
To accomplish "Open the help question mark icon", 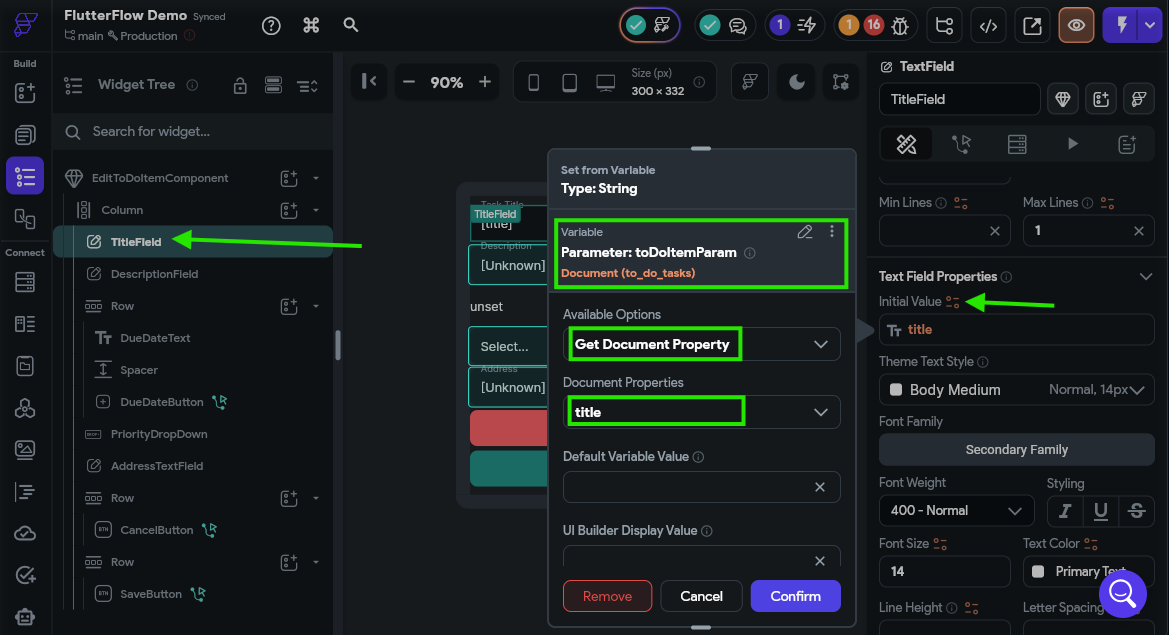I will [x=271, y=25].
